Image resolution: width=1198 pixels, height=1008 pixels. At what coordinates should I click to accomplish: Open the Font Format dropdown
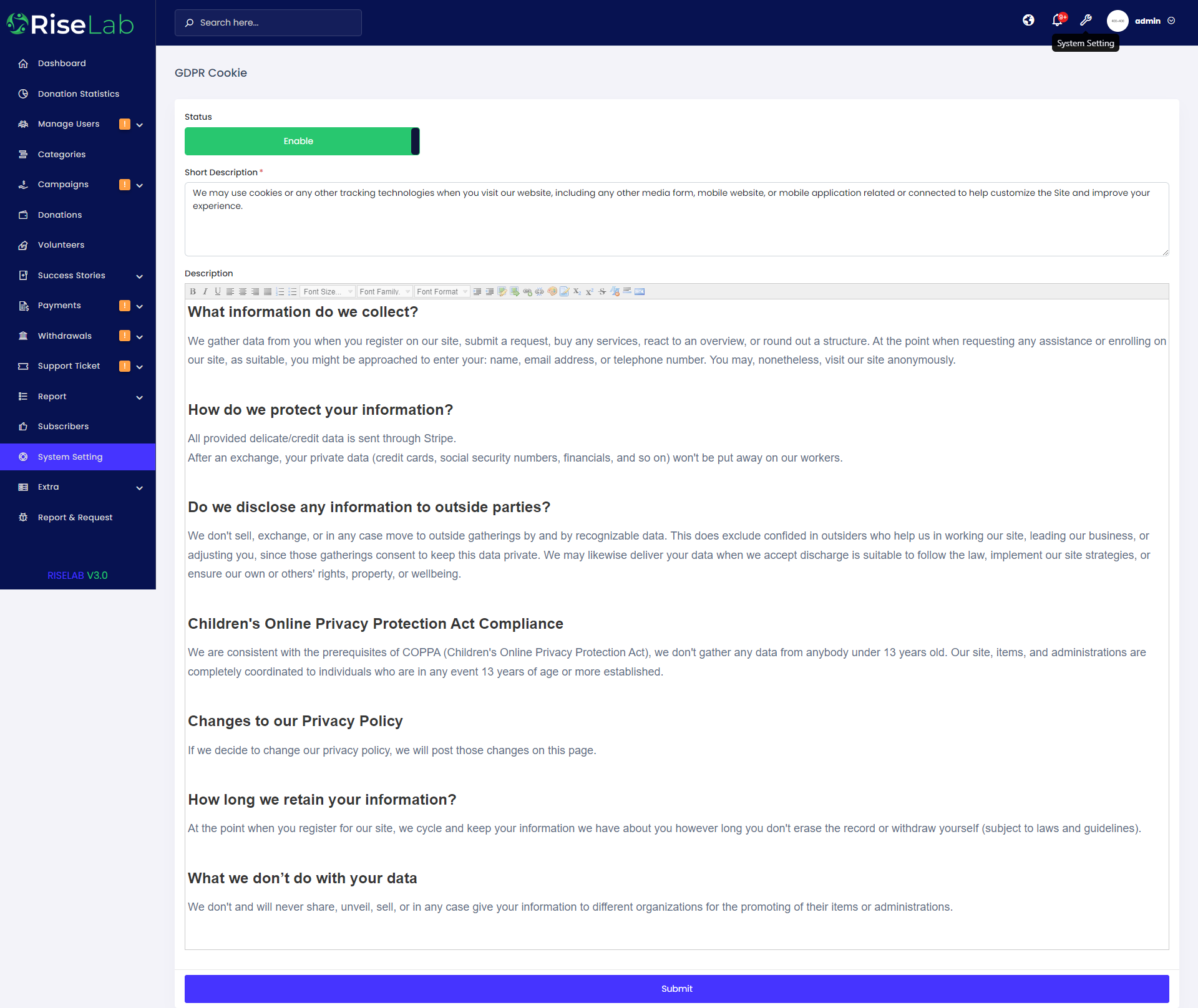point(442,291)
